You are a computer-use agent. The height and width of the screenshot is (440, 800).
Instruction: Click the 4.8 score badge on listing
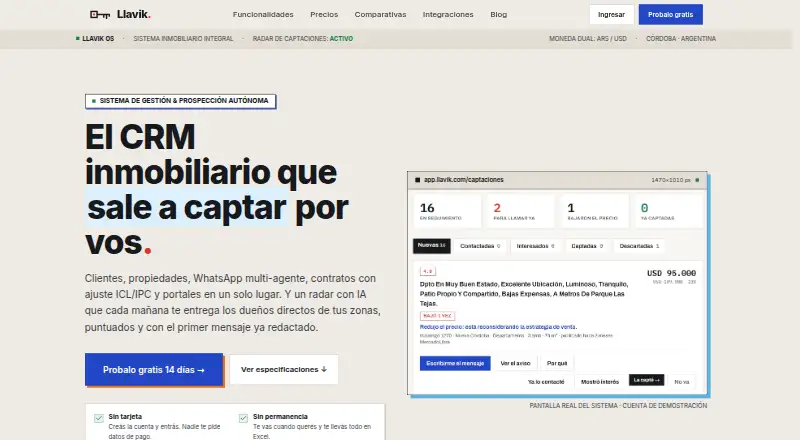pyautogui.click(x=428, y=272)
